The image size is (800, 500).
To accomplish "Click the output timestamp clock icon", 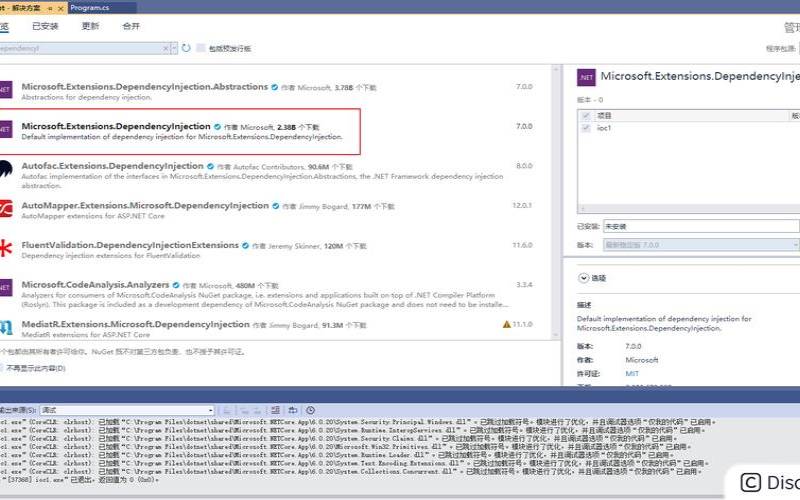I will pos(310,410).
